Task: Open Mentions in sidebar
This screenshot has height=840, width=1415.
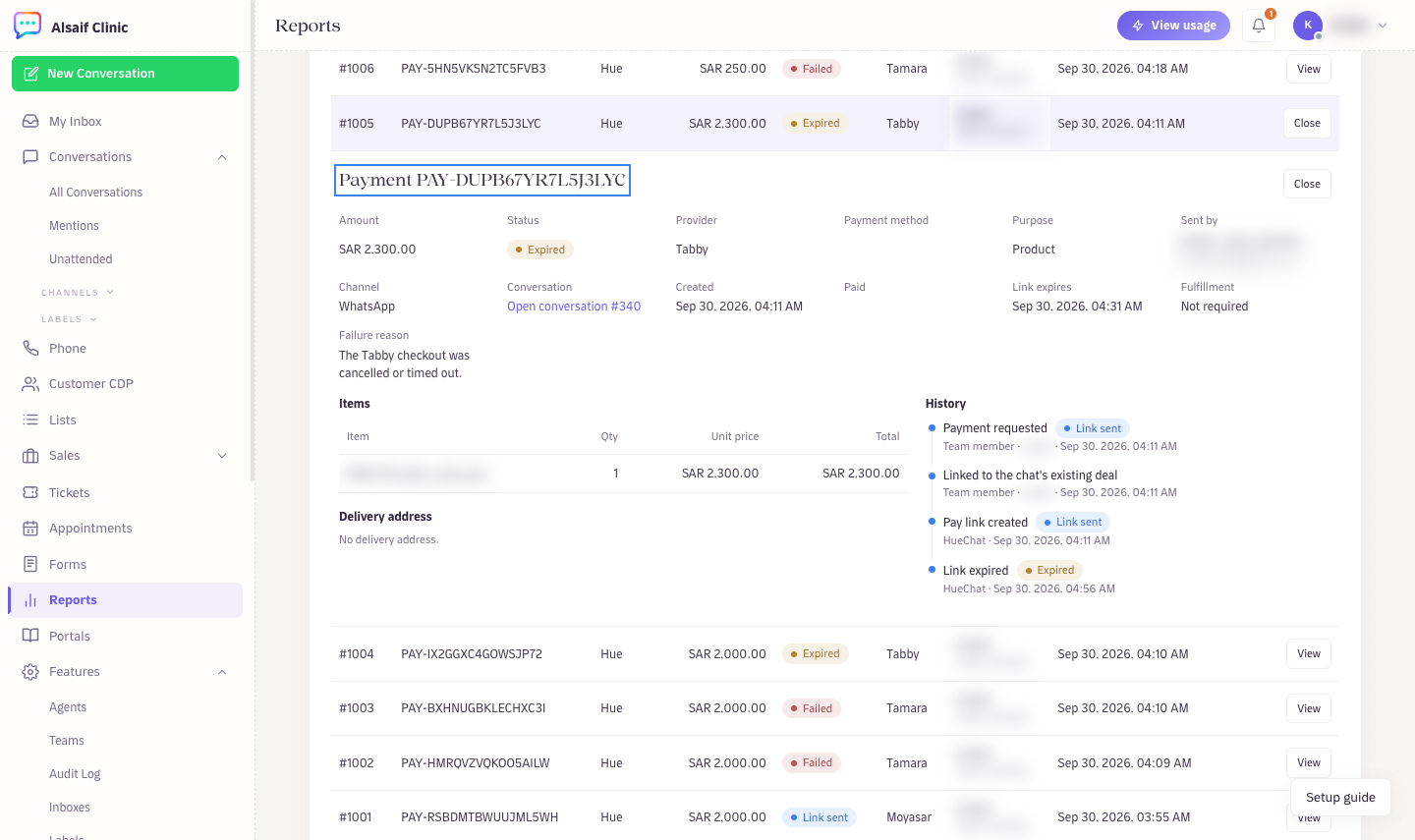Action: (x=74, y=226)
